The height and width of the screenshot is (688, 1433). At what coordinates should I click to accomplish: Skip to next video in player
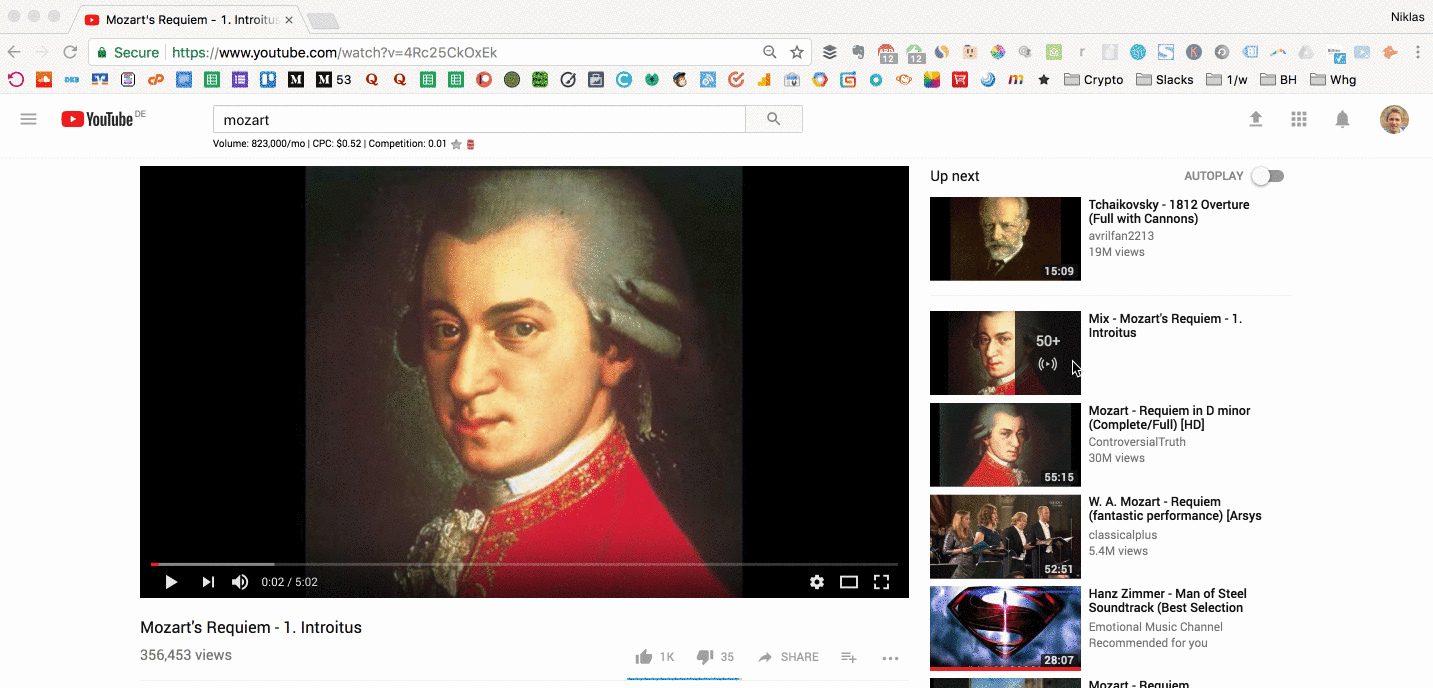208,582
